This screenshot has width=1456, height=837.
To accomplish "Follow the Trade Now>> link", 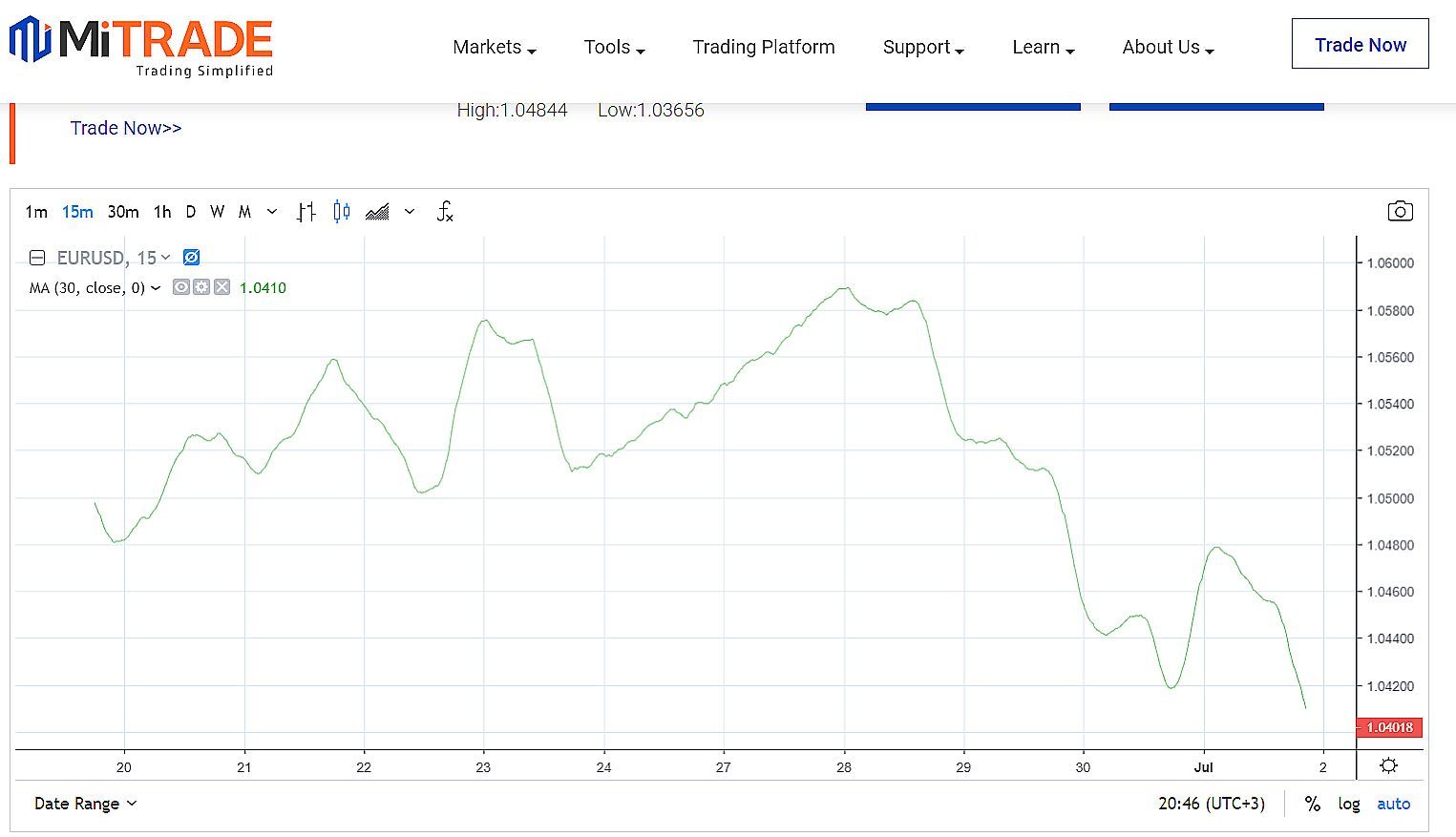I will (x=126, y=128).
